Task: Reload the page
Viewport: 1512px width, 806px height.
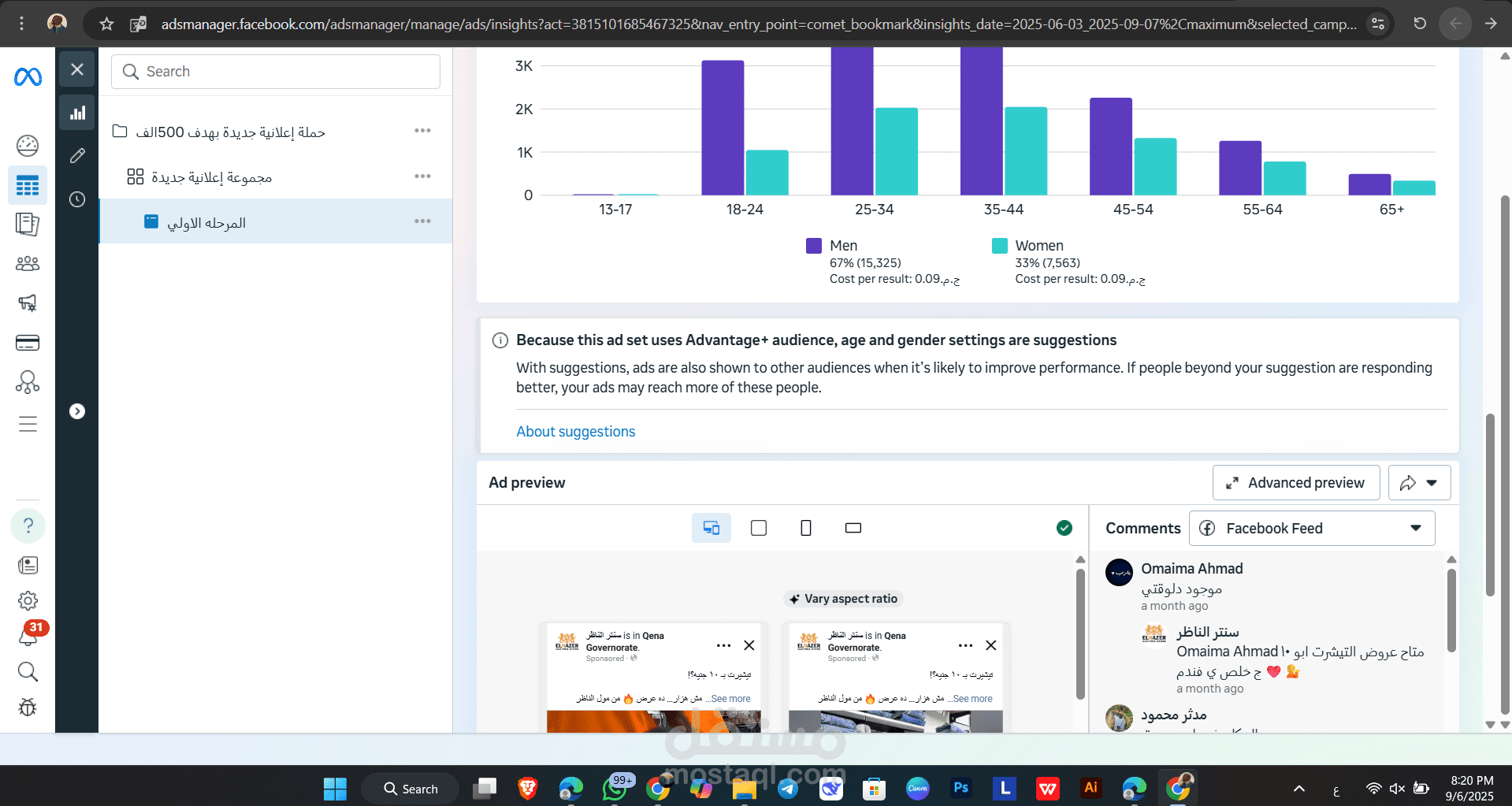Action: pos(1420,24)
